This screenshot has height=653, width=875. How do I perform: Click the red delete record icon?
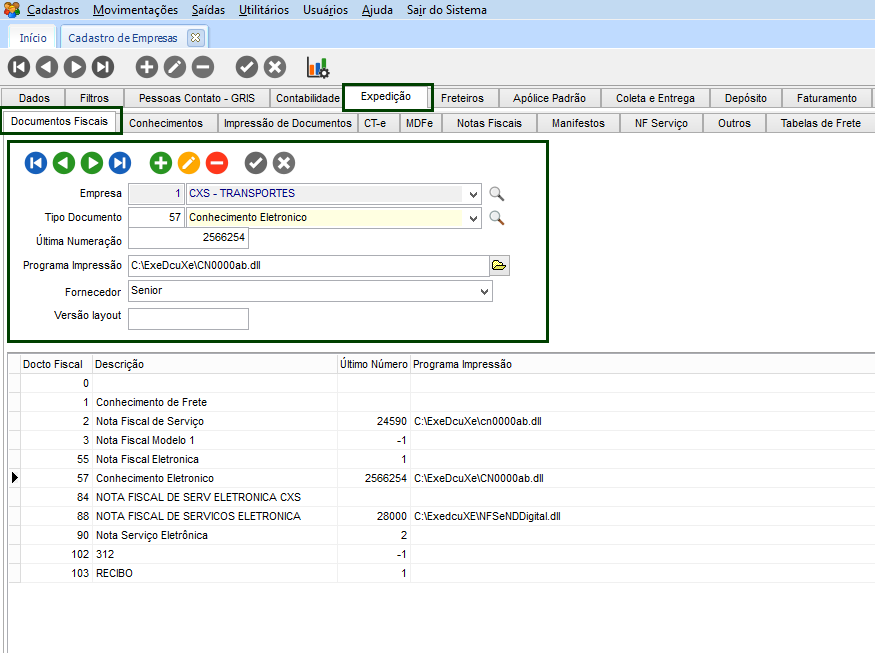[217, 163]
